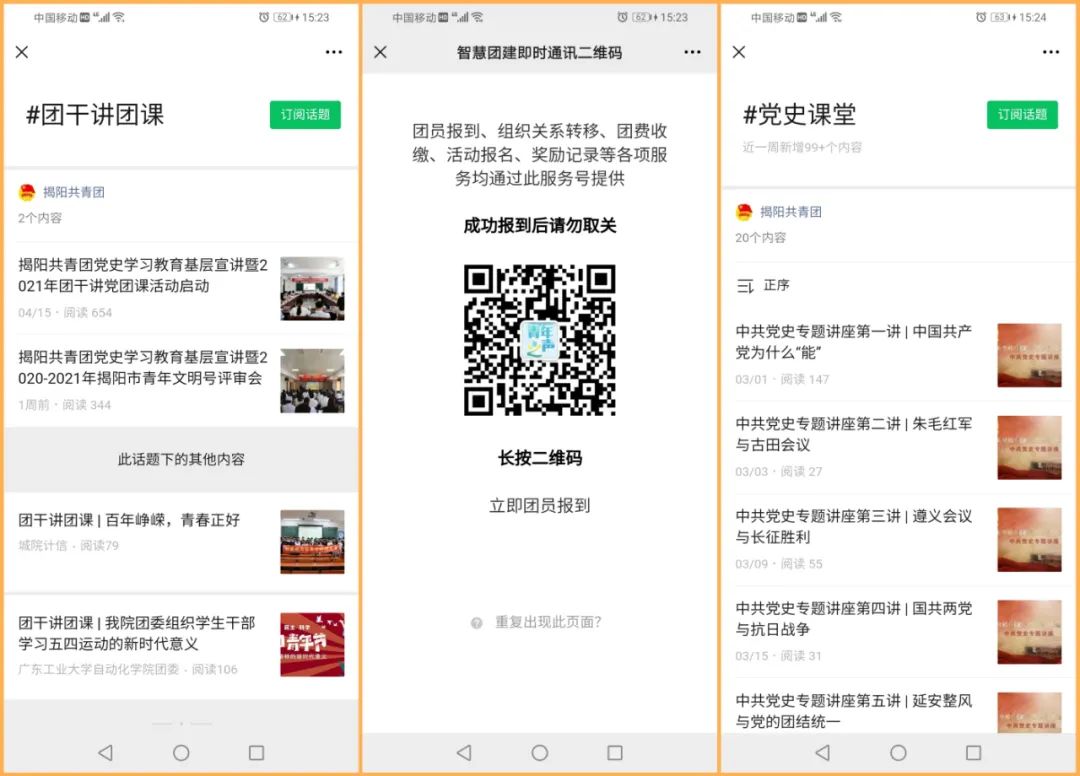This screenshot has width=1080, height=776.
Task: Tap the alarm icon in 15:24 status bar
Action: tap(981, 17)
